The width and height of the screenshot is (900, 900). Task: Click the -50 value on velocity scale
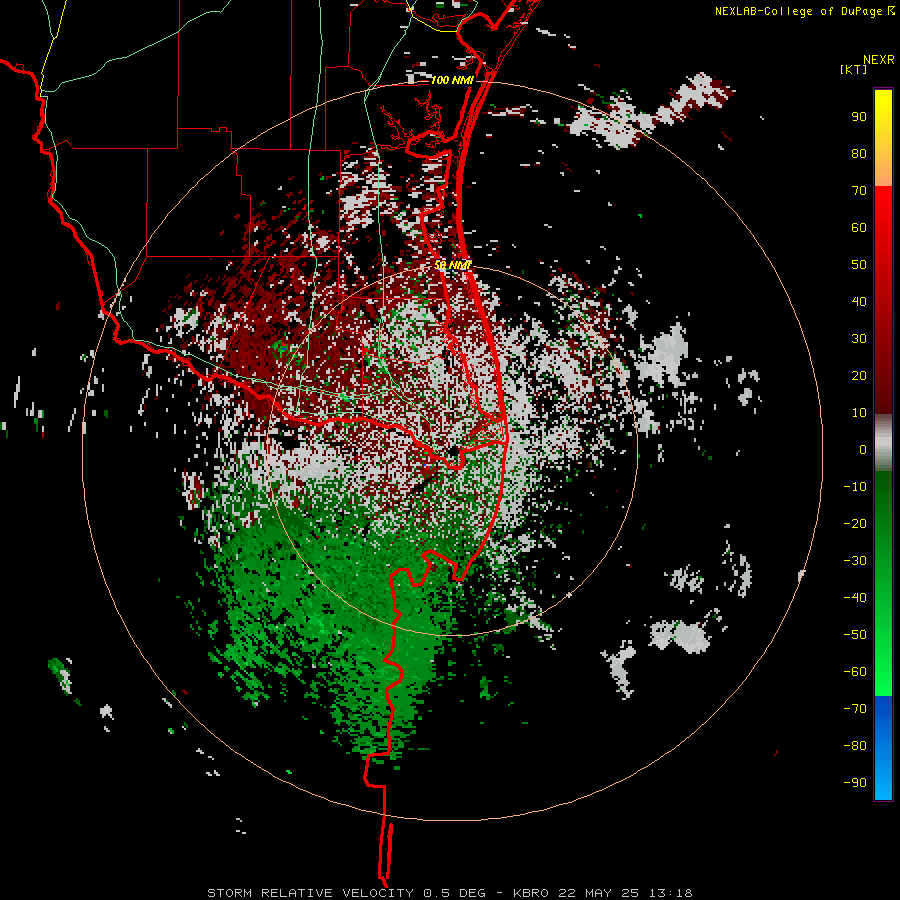point(855,635)
